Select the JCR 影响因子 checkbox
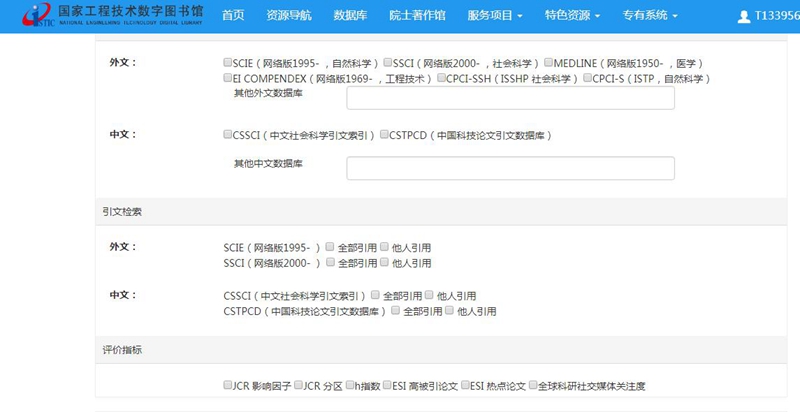 click(x=228, y=385)
